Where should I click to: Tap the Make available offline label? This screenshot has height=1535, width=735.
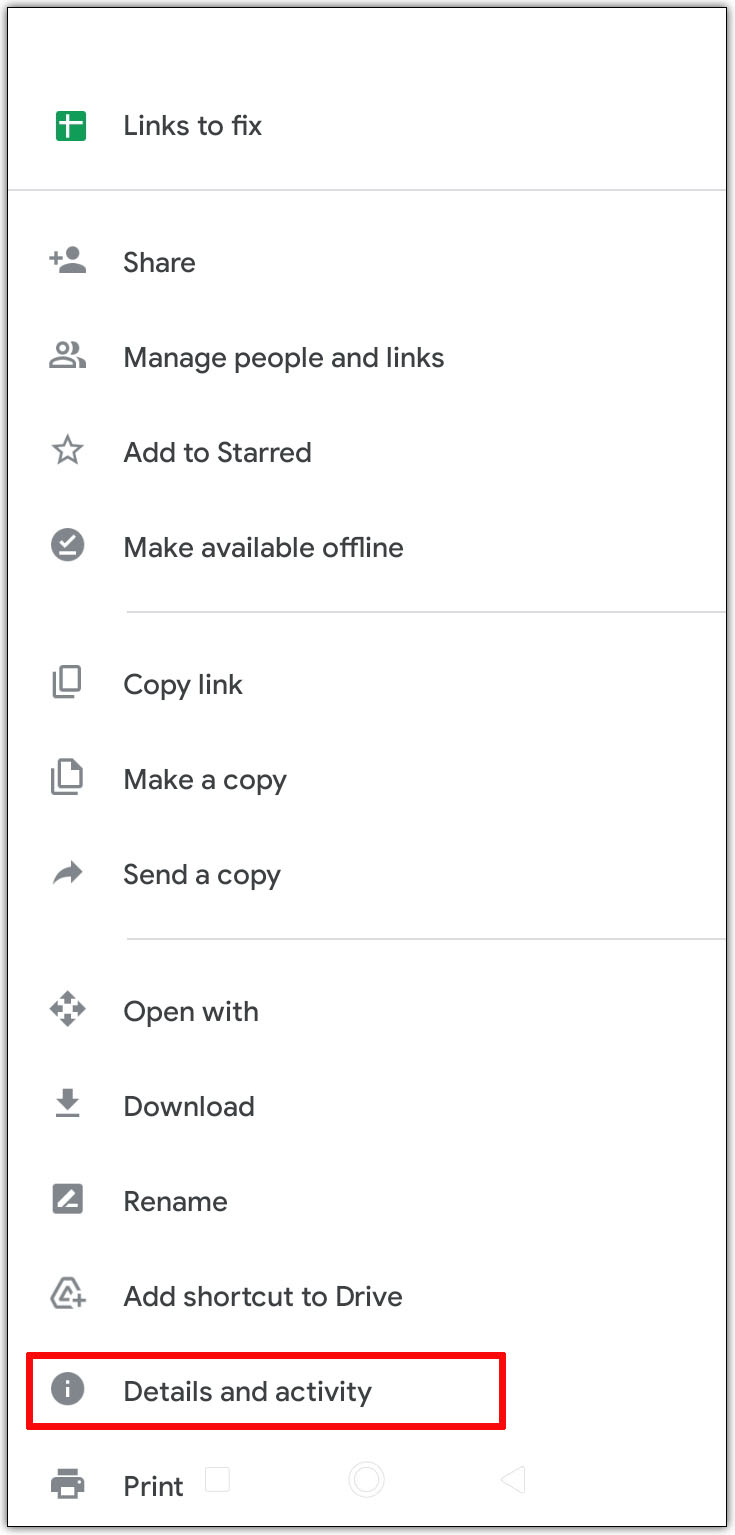tap(263, 548)
